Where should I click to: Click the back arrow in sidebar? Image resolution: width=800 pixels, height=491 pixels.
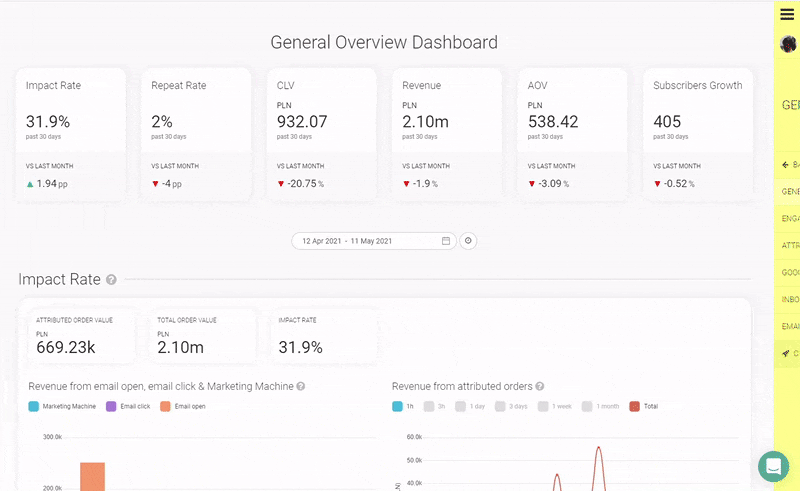[x=785, y=165]
